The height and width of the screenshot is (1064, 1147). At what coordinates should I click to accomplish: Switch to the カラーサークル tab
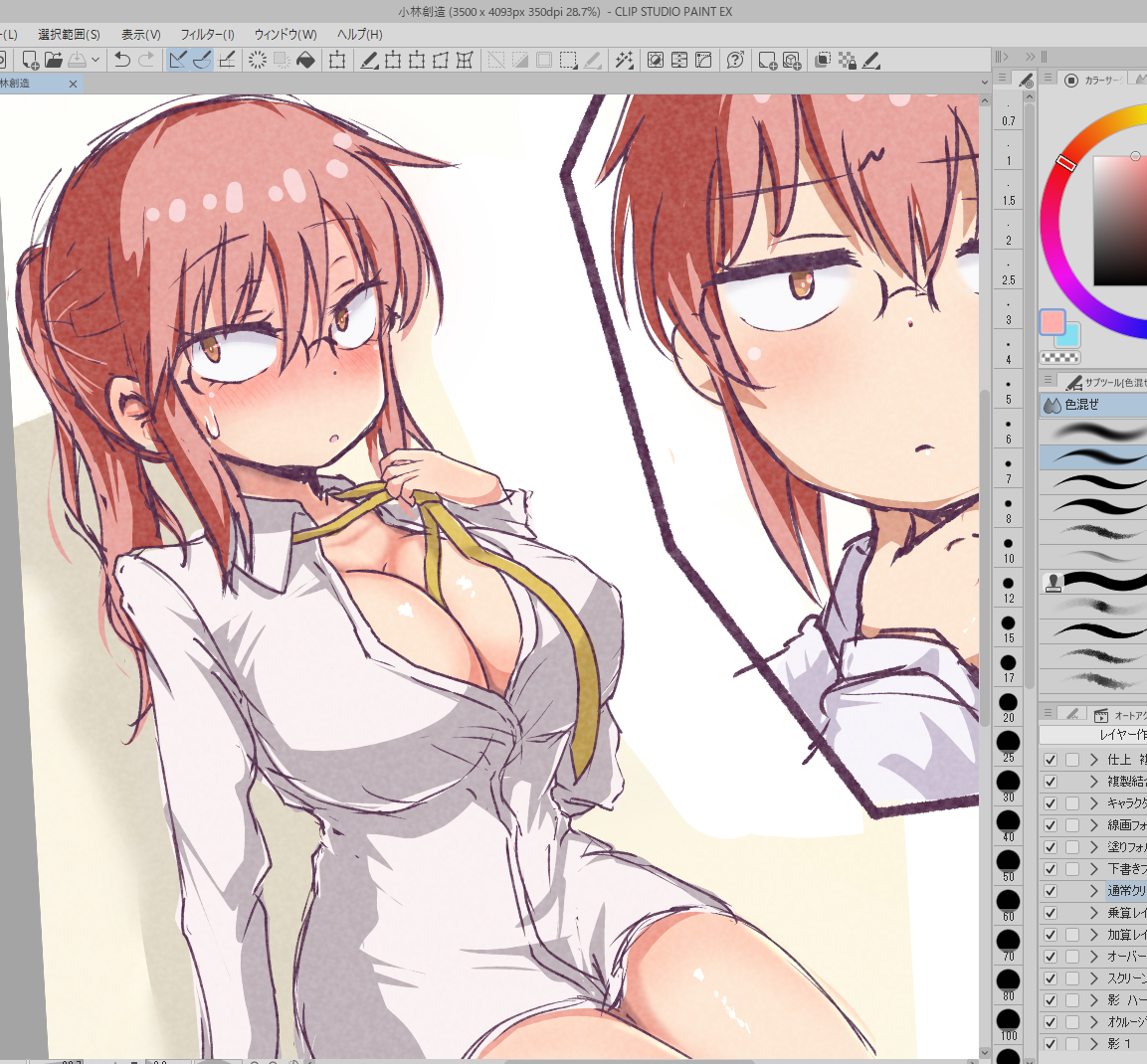1094,80
